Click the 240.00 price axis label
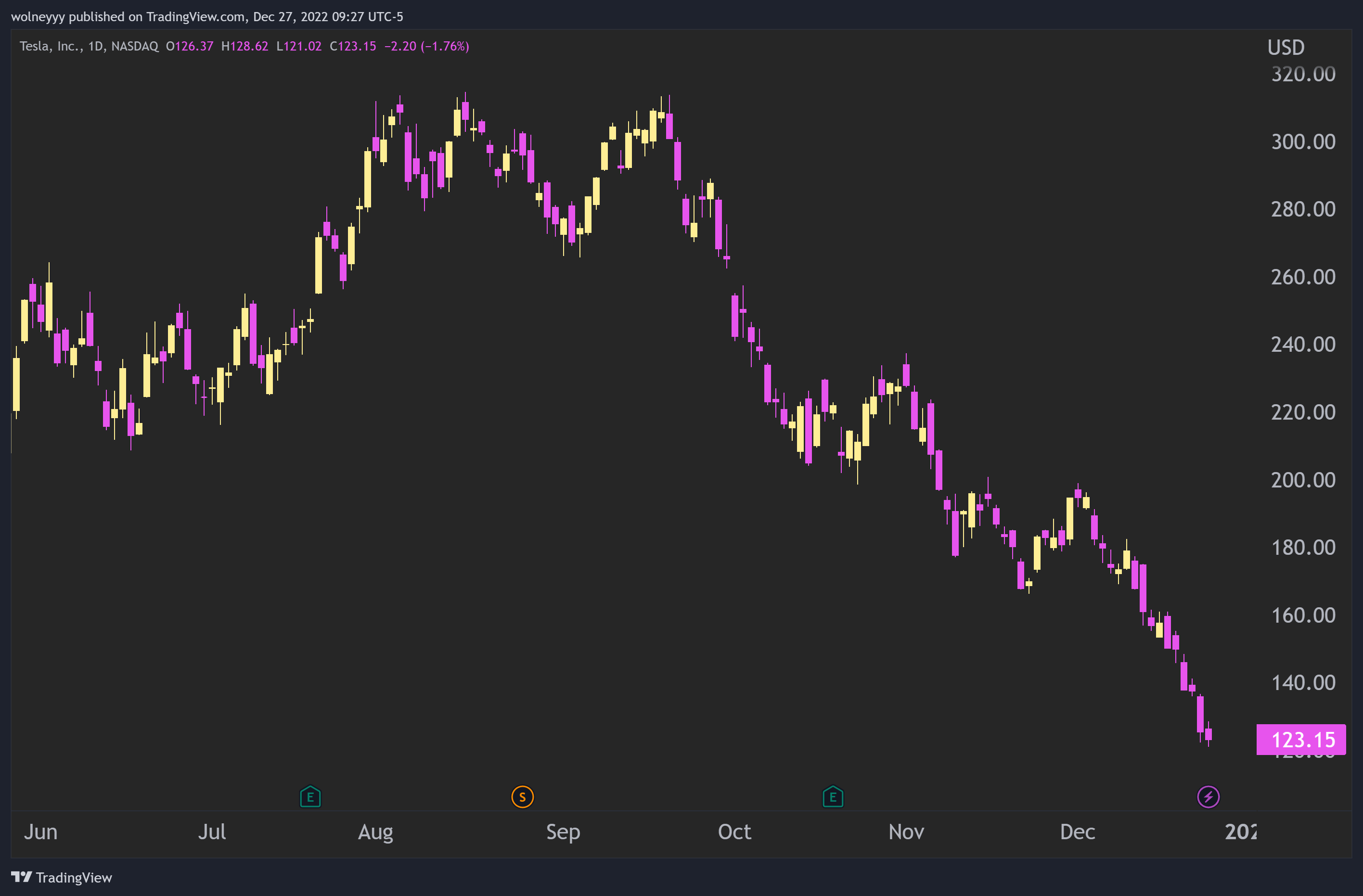Viewport: 1363px width, 896px height. pyautogui.click(x=1303, y=345)
